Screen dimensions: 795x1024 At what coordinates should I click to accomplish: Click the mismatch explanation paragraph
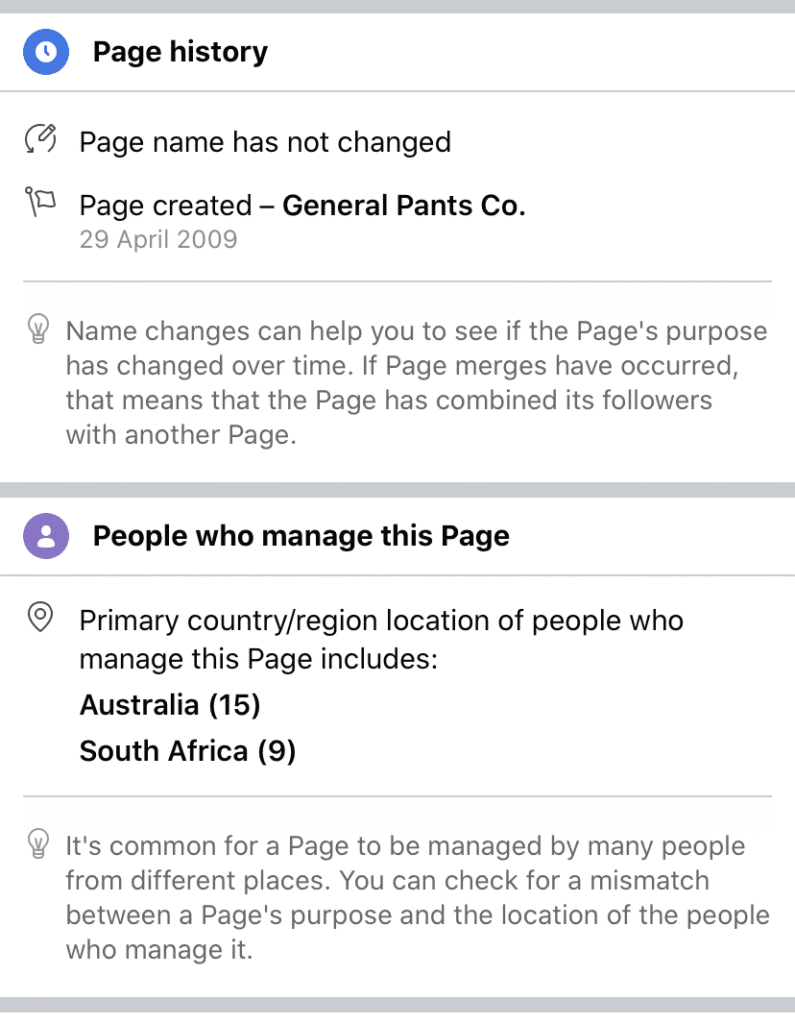coord(417,897)
